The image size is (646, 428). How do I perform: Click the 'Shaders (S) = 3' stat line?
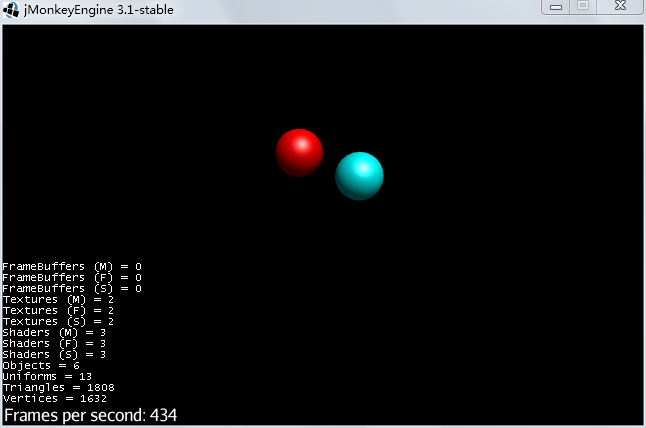(x=54, y=355)
